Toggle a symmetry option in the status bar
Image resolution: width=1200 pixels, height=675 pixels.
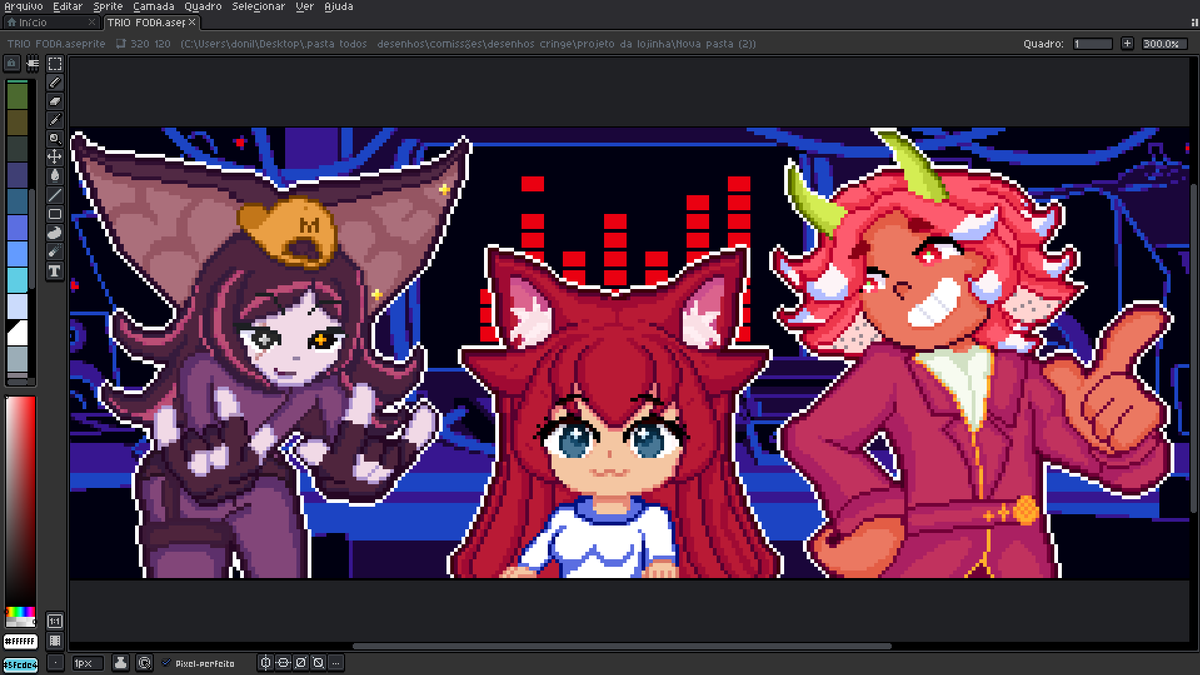265,661
